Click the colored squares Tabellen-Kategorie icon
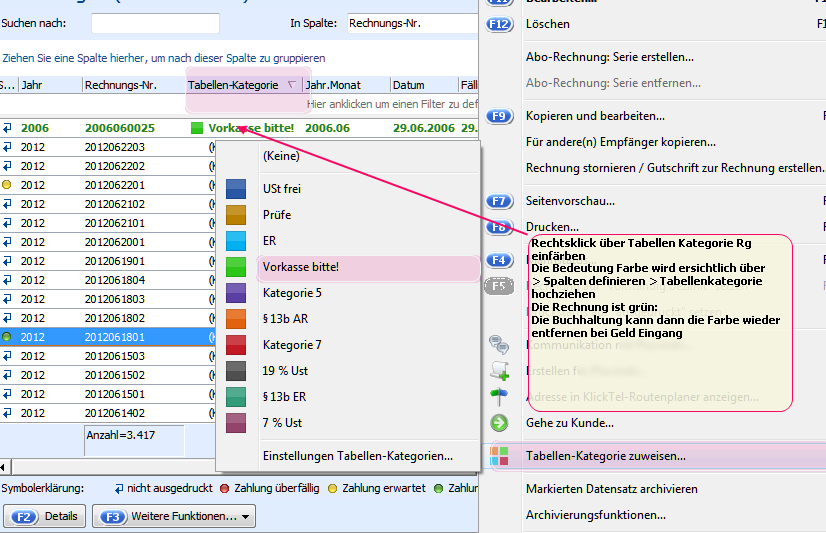The height and width of the screenshot is (533, 826). pyautogui.click(x=499, y=456)
